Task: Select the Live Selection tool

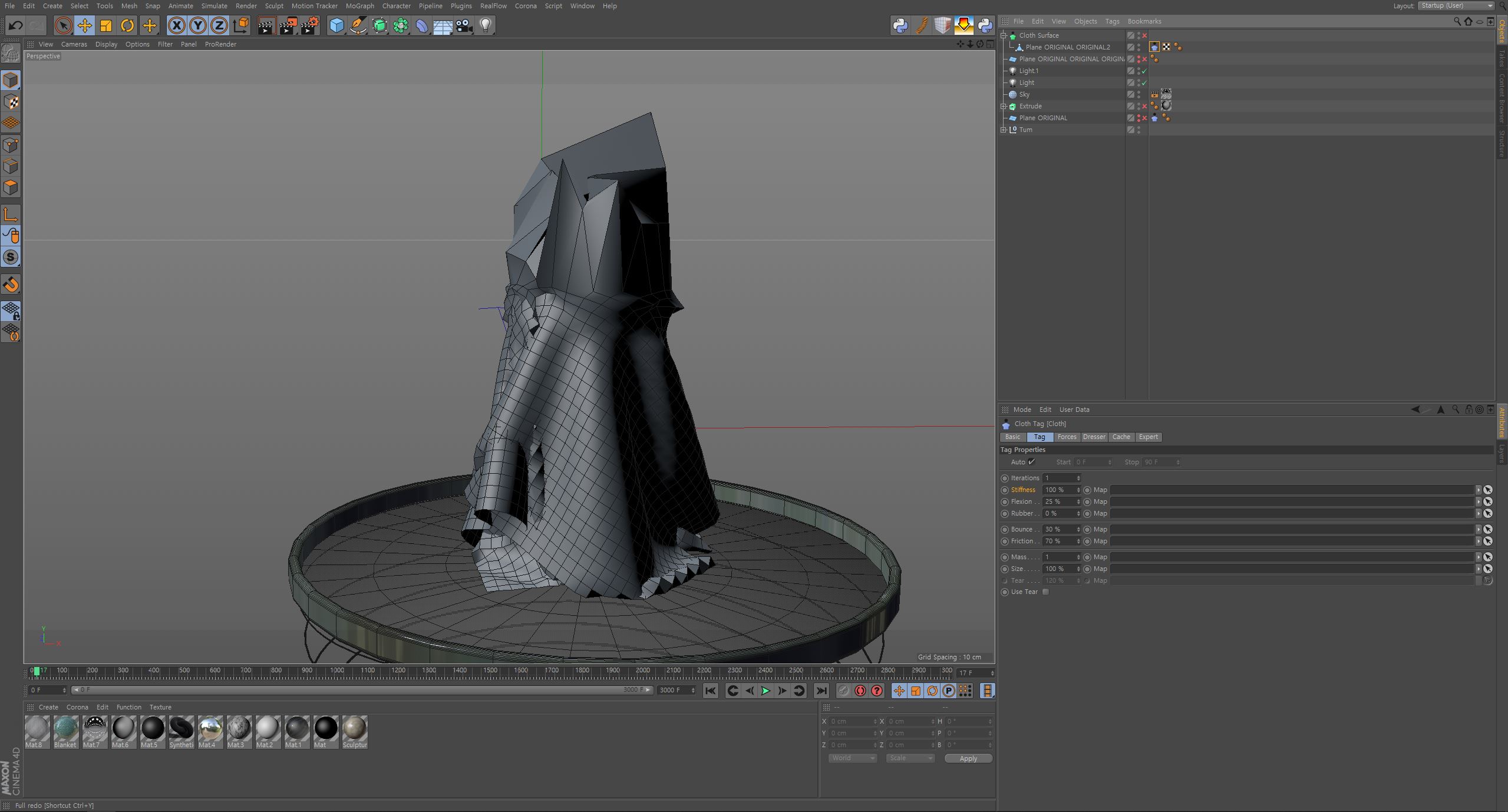Action: coord(63,25)
